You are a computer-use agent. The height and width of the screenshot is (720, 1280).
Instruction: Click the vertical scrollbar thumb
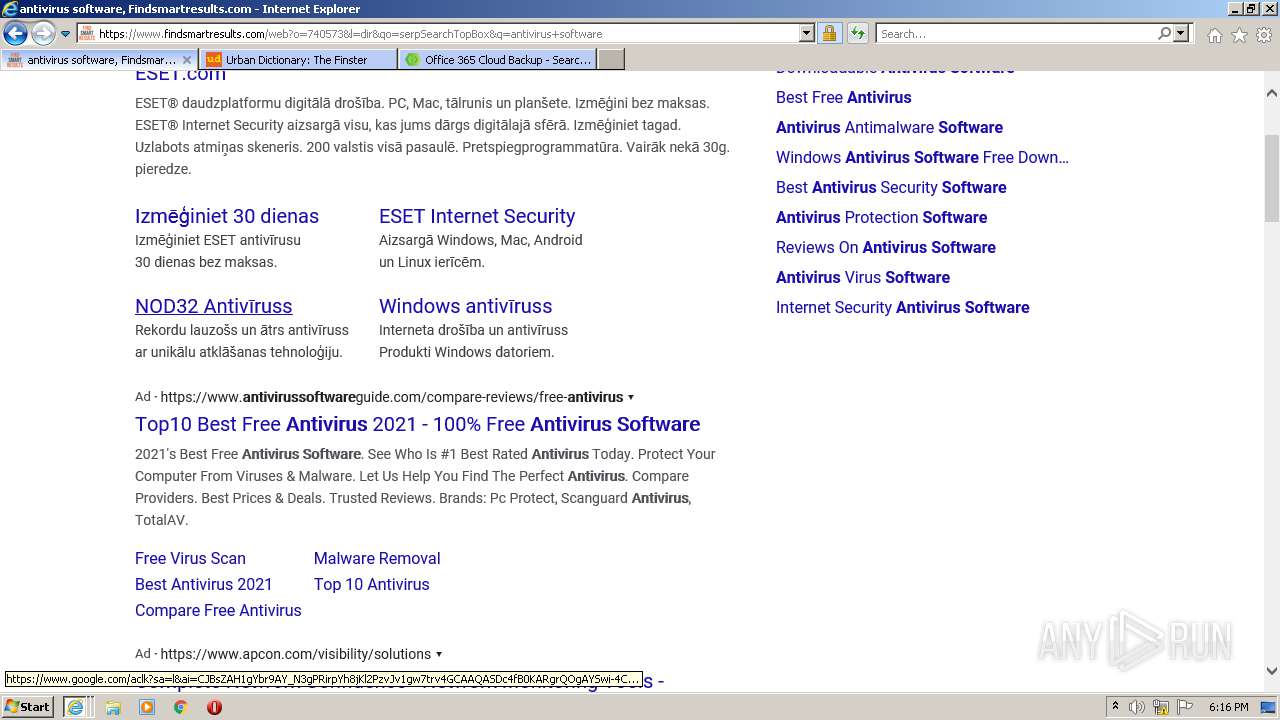1272,177
